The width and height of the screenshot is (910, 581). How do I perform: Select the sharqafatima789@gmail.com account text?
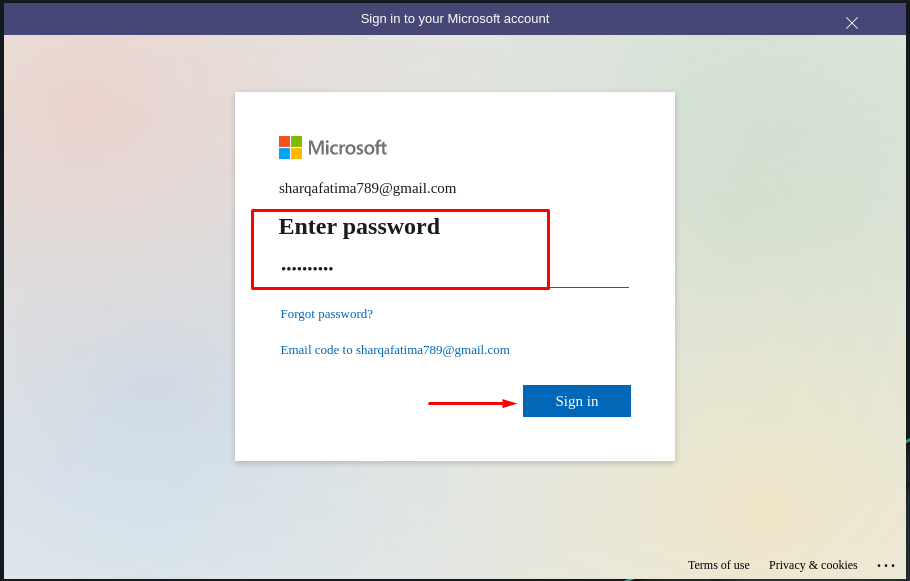367,188
